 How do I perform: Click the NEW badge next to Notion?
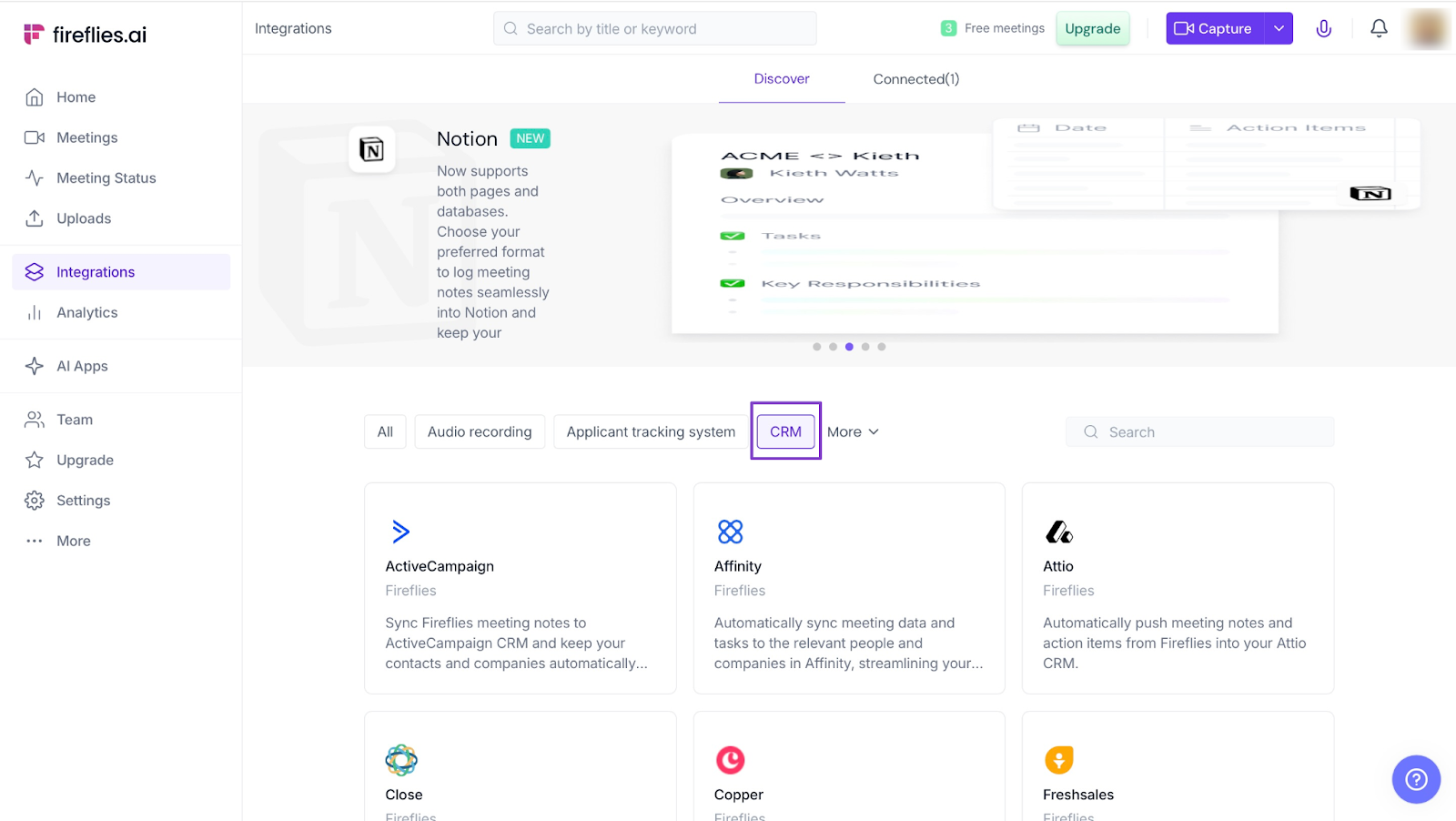tap(531, 138)
